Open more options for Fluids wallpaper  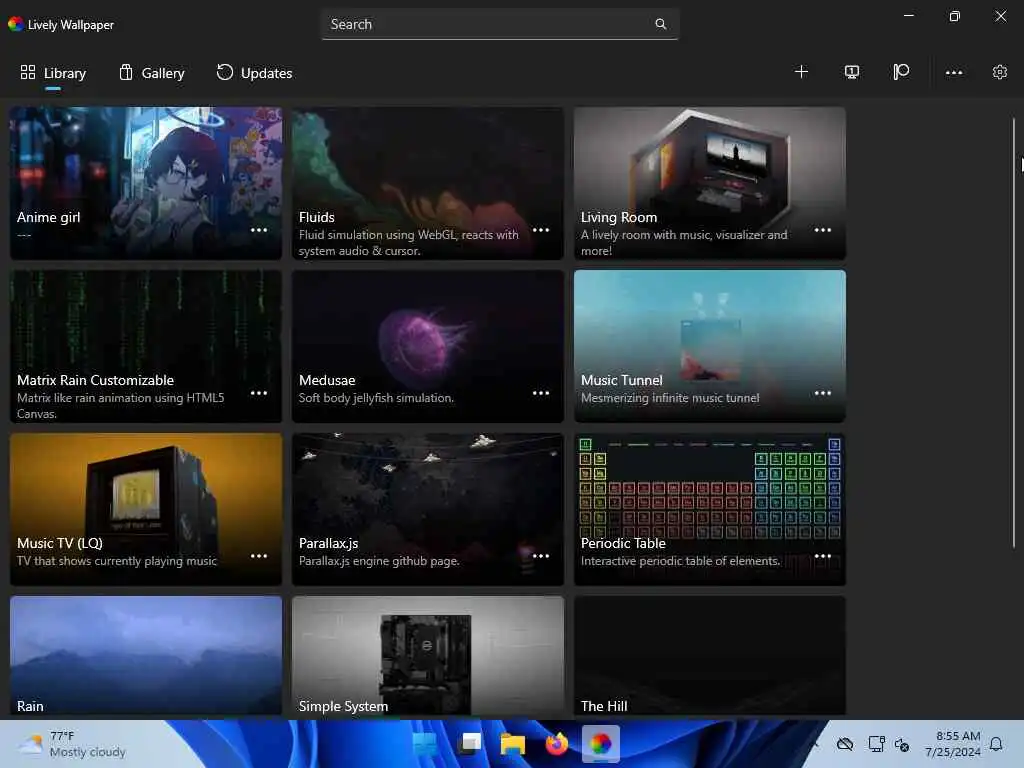click(x=541, y=230)
